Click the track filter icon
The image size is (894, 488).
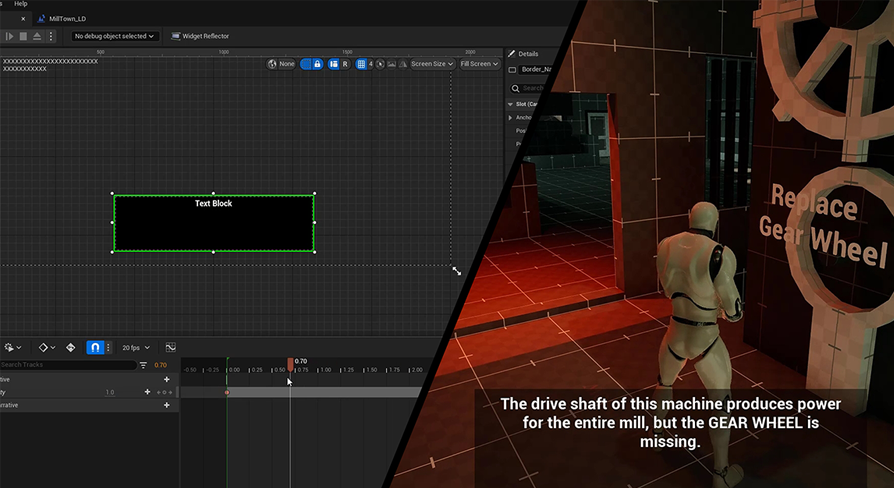143,365
